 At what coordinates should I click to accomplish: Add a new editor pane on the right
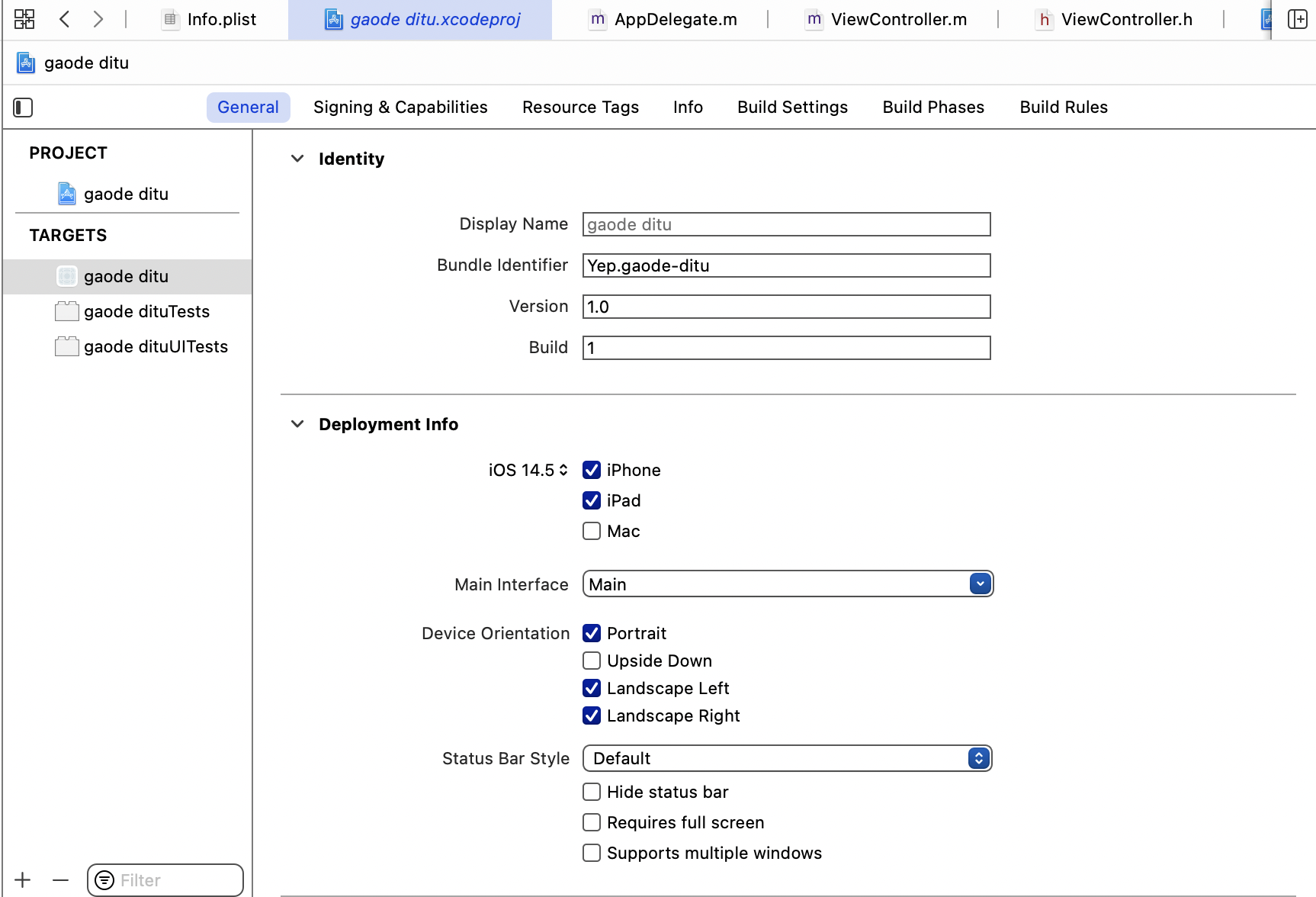[x=1297, y=19]
